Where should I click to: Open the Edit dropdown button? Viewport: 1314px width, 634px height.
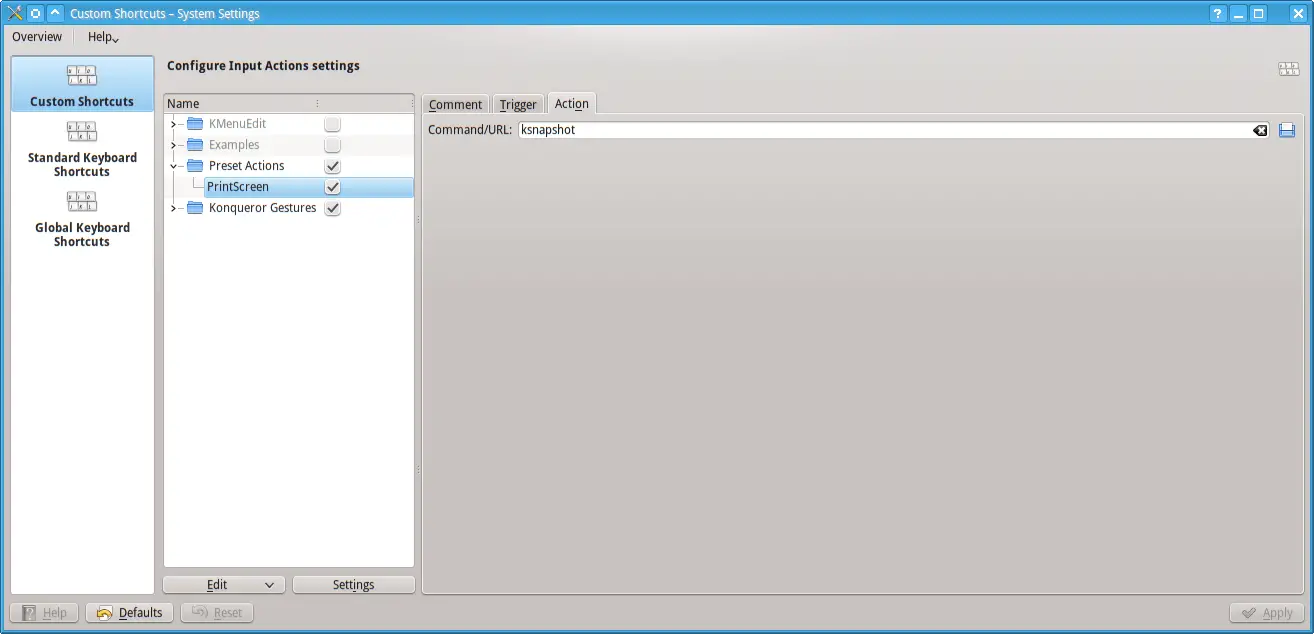click(224, 585)
